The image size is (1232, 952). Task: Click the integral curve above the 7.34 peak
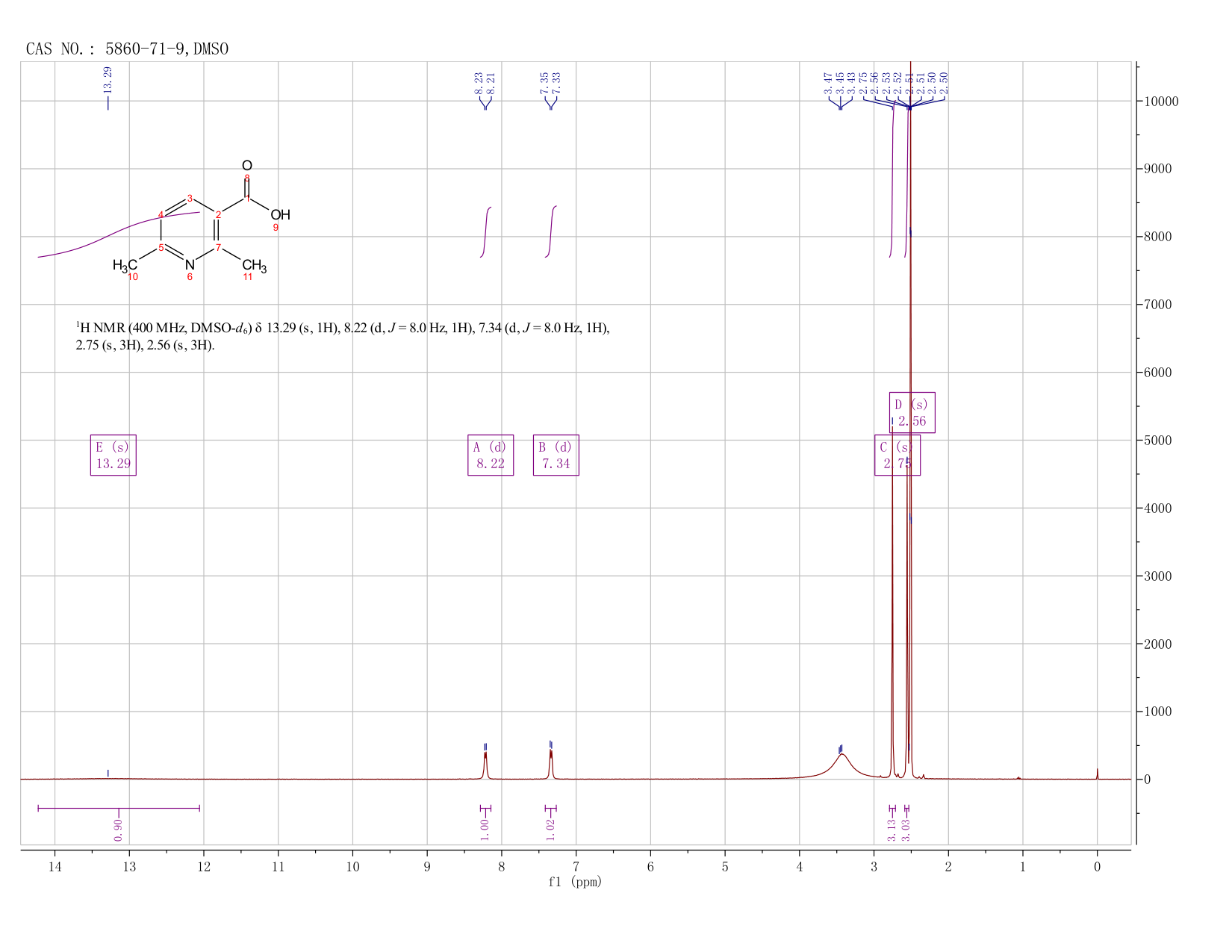pyautogui.click(x=551, y=231)
